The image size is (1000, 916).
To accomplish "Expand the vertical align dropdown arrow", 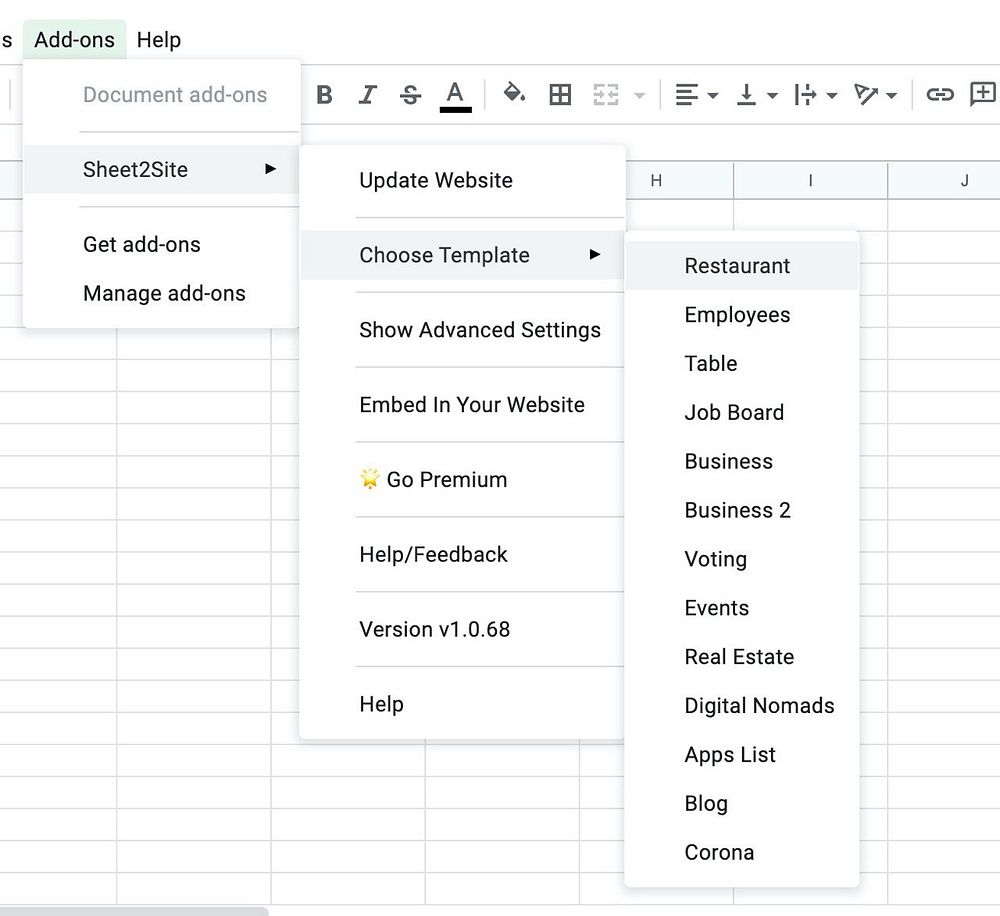I will pyautogui.click(x=772, y=96).
